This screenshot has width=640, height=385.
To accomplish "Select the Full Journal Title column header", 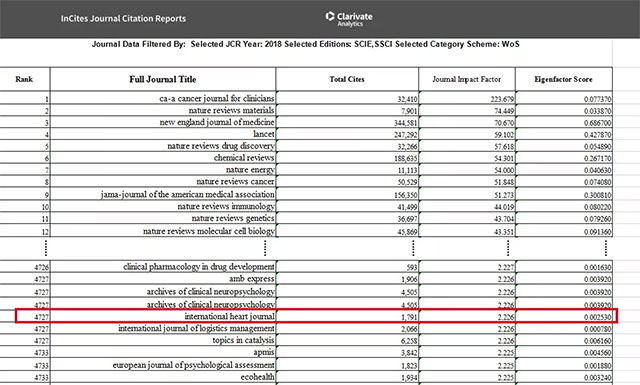I will [163, 79].
